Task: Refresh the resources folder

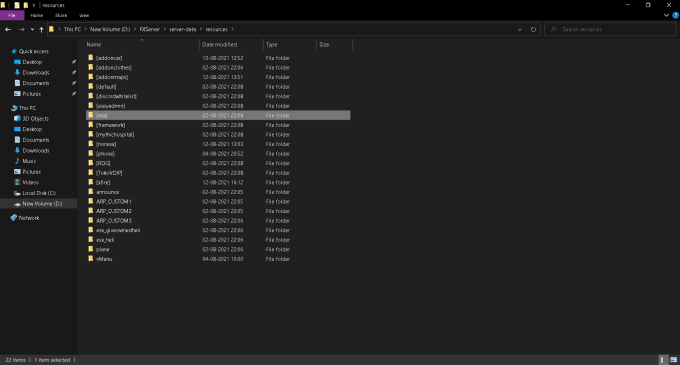Action: pyautogui.click(x=533, y=29)
